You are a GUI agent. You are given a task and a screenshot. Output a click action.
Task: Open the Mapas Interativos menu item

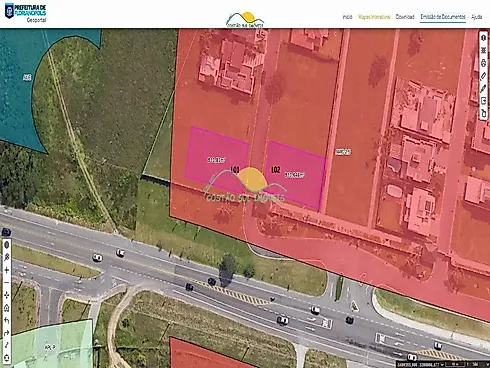click(374, 17)
